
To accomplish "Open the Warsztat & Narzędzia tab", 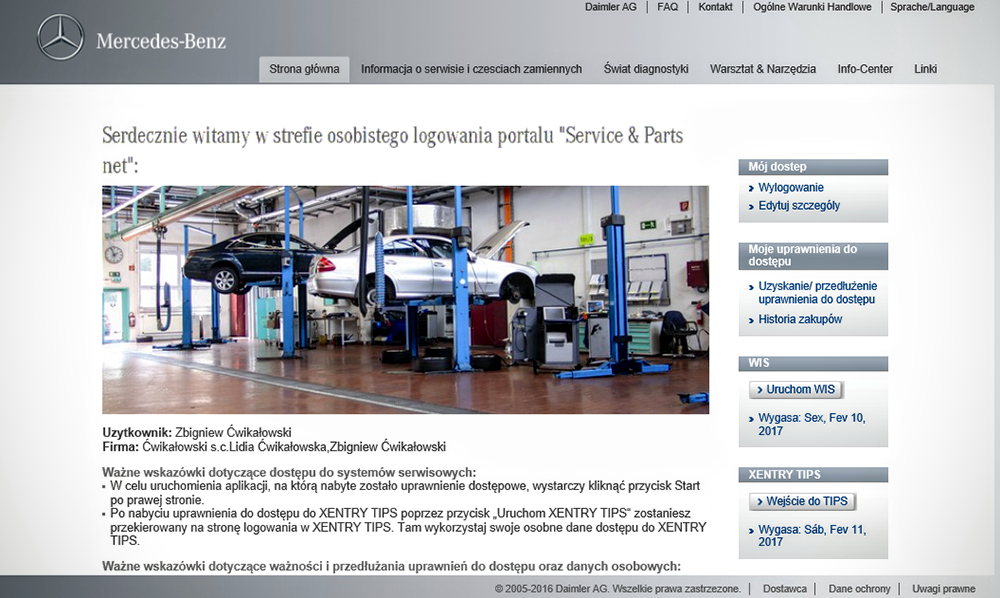I will [x=763, y=69].
